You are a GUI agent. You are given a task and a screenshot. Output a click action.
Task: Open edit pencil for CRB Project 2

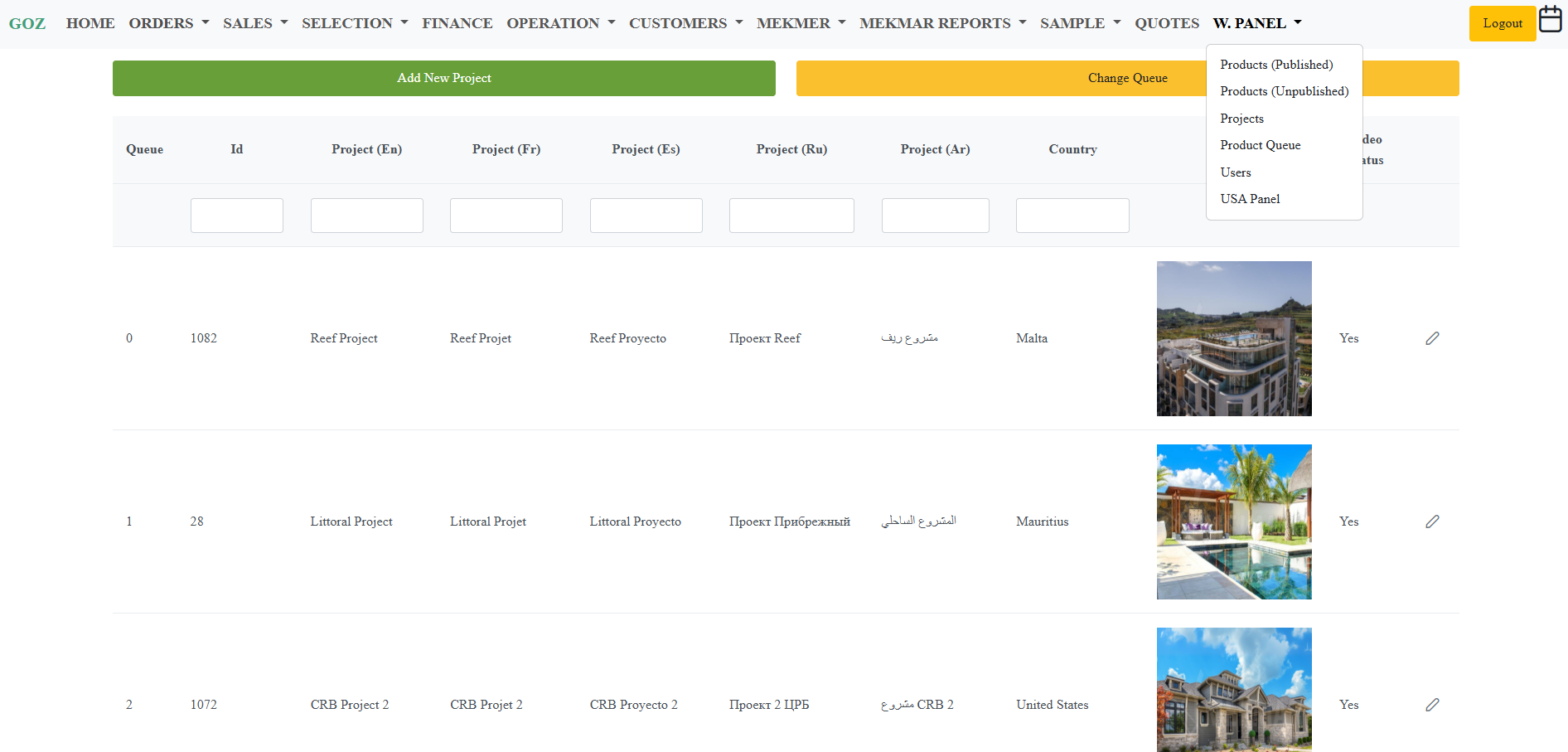point(1432,705)
